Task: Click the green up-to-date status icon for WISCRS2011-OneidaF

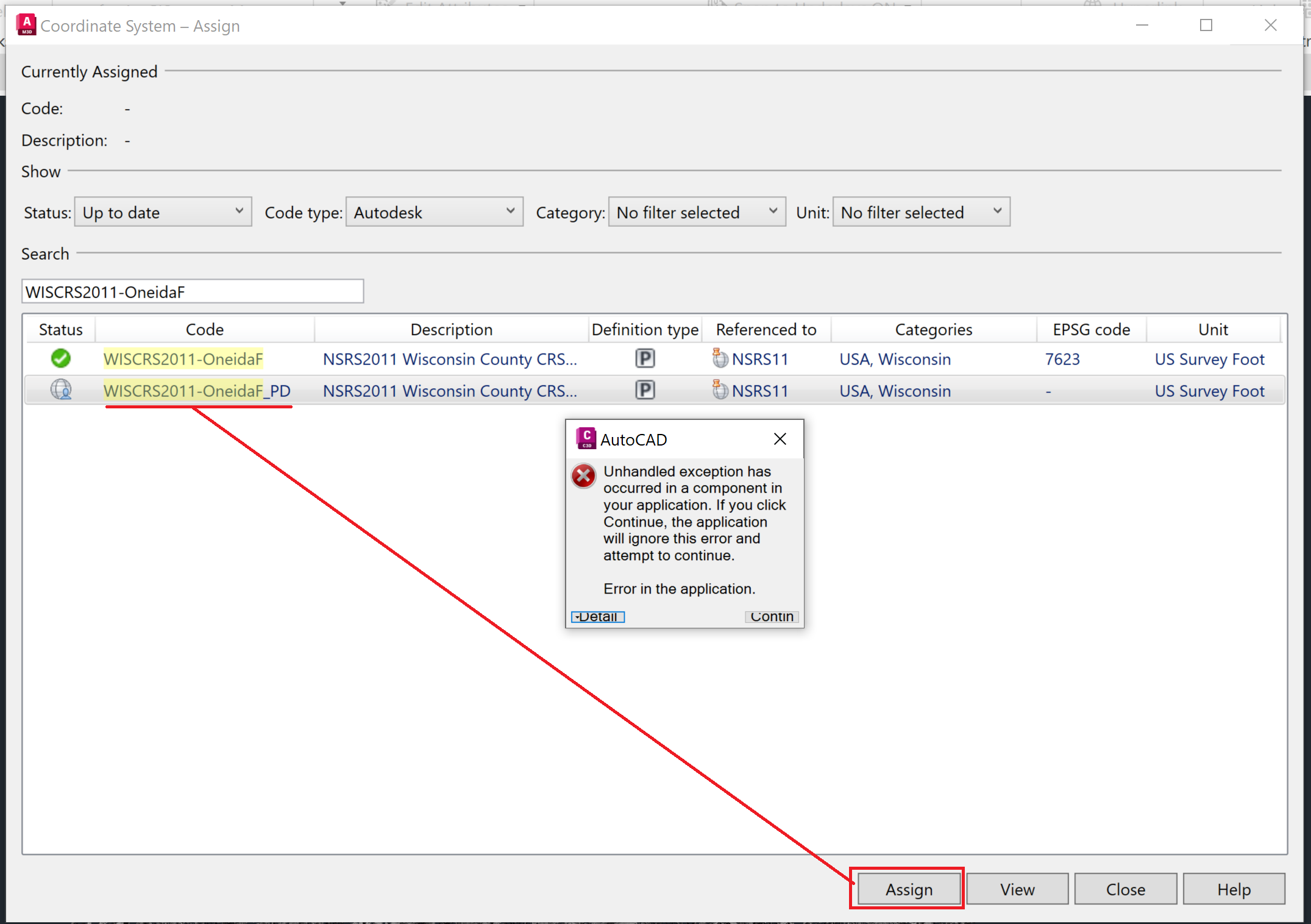Action: tap(60, 358)
